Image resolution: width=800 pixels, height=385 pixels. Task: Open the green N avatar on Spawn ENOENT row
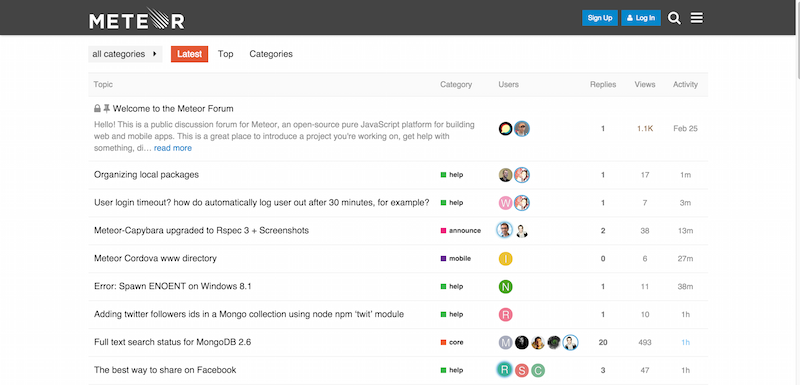pyautogui.click(x=505, y=287)
